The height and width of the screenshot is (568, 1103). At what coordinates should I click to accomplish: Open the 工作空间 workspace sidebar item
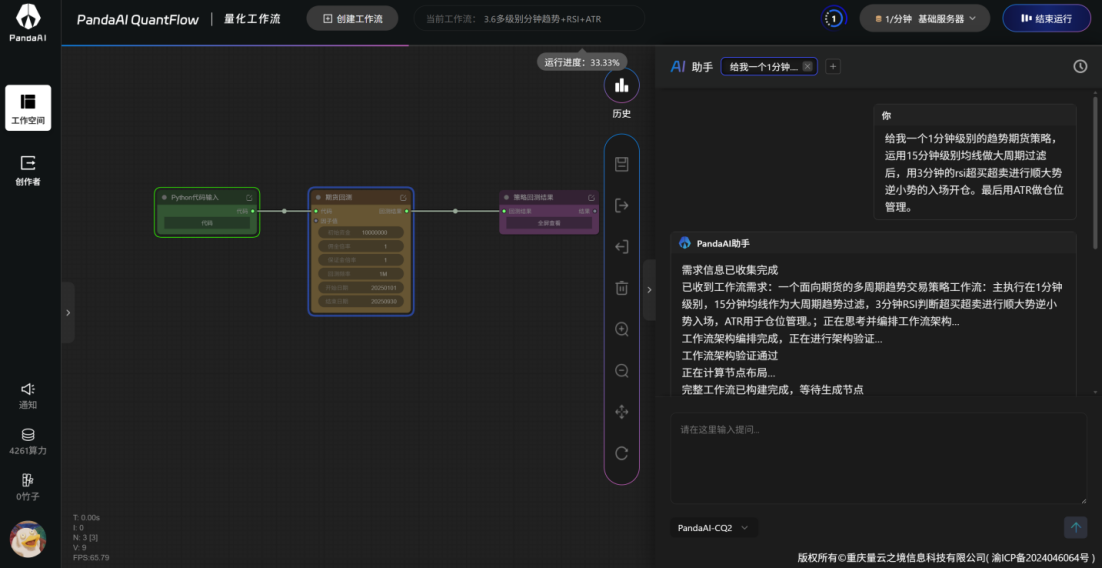(x=28, y=108)
